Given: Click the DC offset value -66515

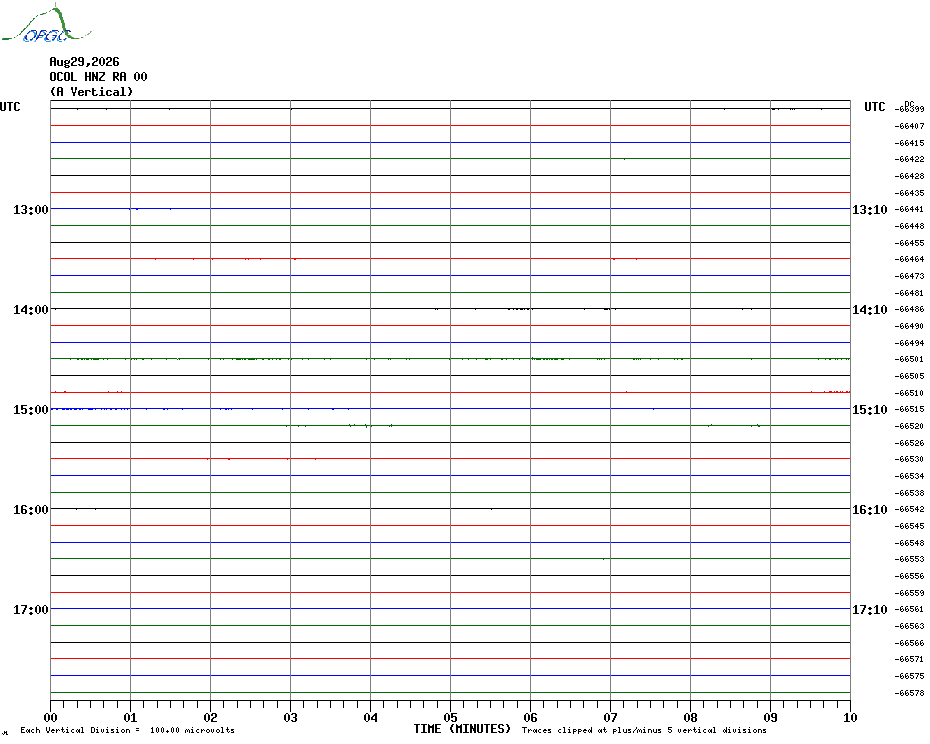Looking at the screenshot, I should (x=909, y=410).
